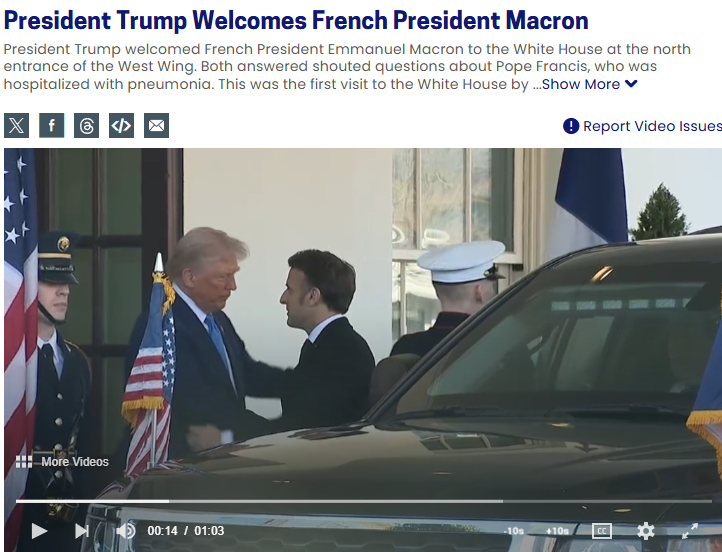Viewport: 722px width, 552px height.
Task: Seek on the video progress bar
Action: pyautogui.click(x=364, y=501)
